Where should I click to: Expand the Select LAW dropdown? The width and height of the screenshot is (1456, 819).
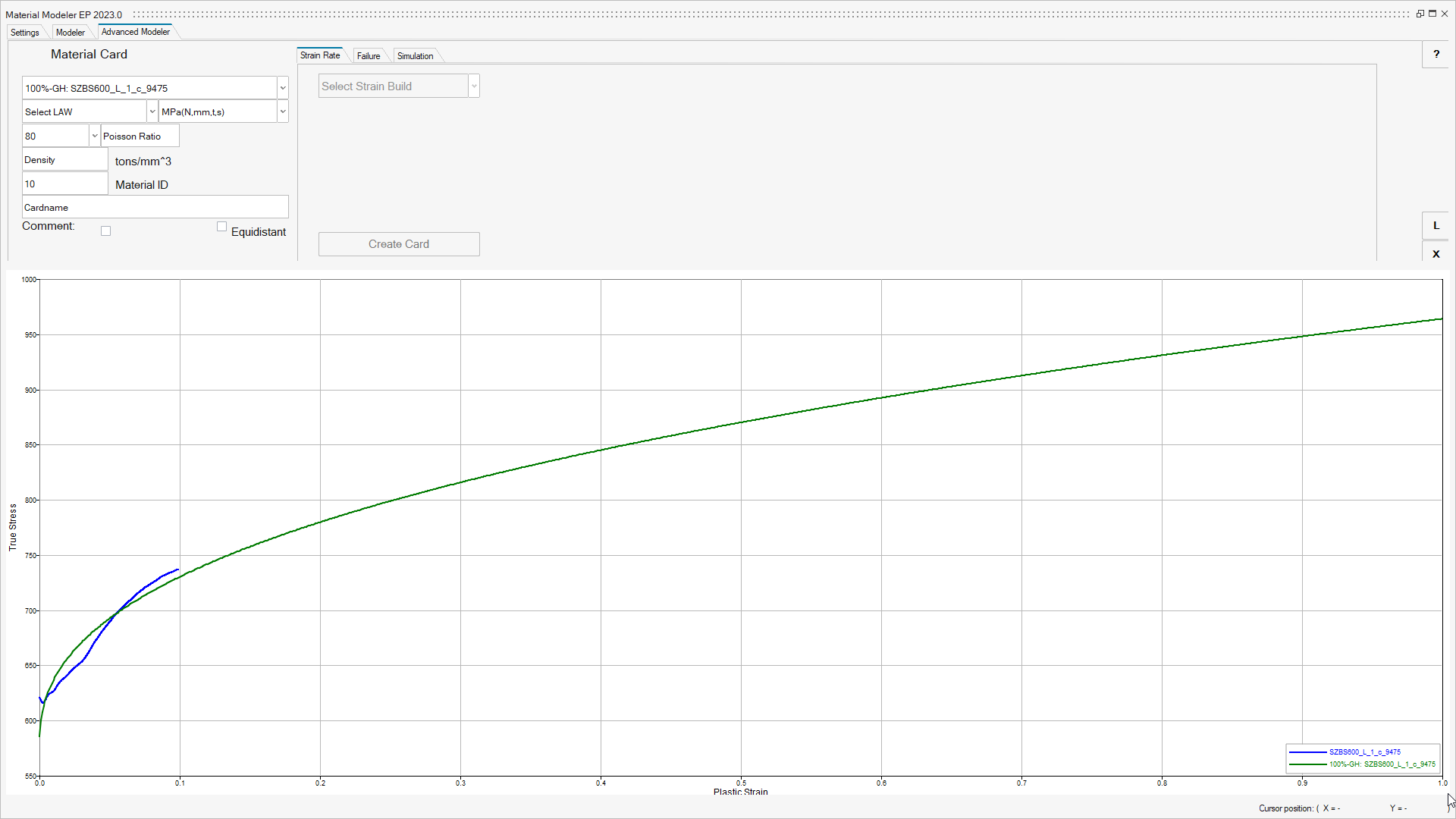pyautogui.click(x=152, y=111)
